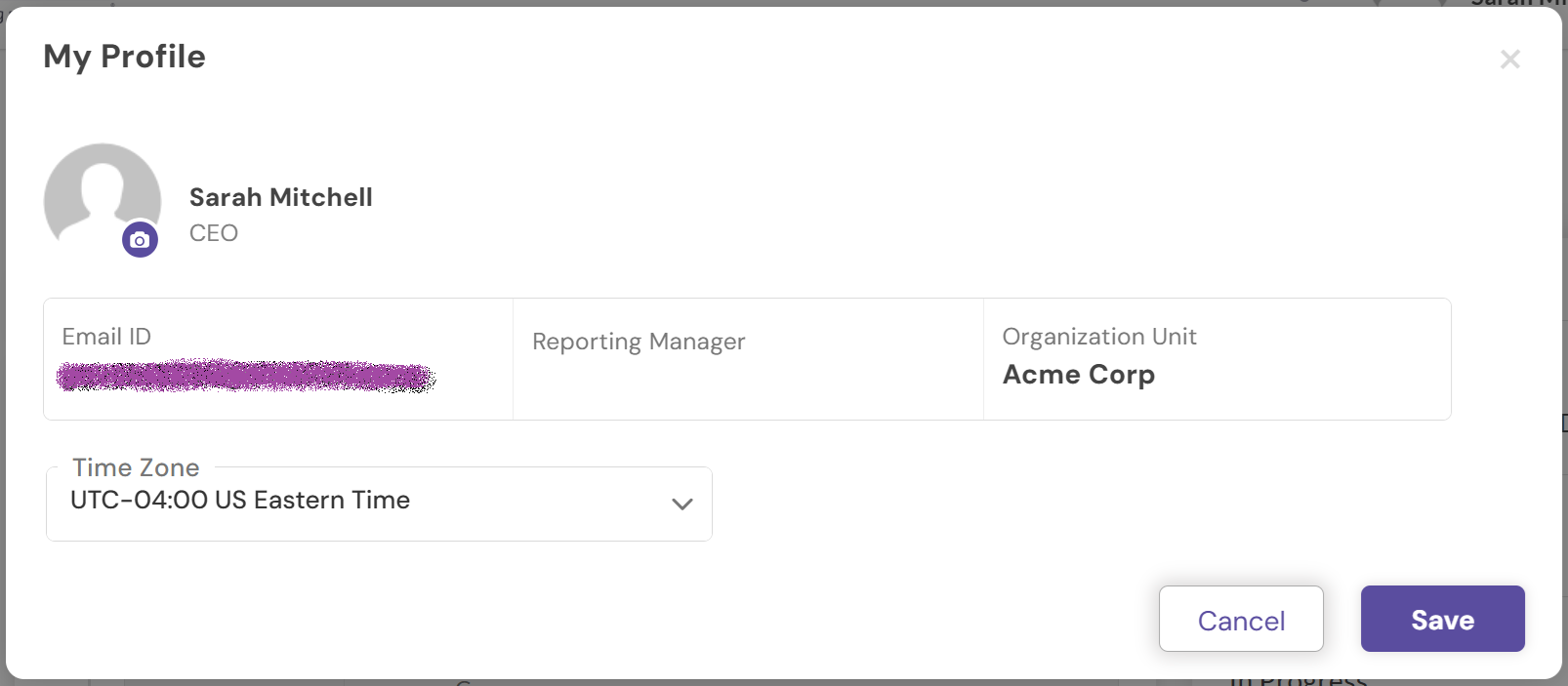The image size is (1568, 686).
Task: Click the Cancel button
Action: pos(1241,619)
